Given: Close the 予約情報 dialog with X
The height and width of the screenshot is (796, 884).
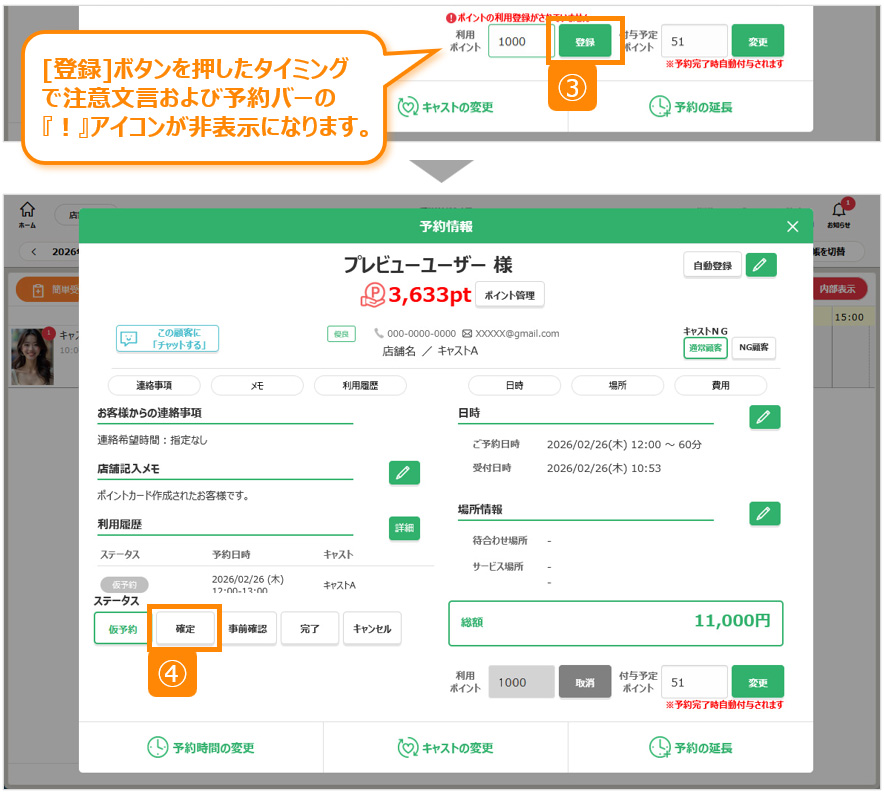Looking at the screenshot, I should (793, 227).
